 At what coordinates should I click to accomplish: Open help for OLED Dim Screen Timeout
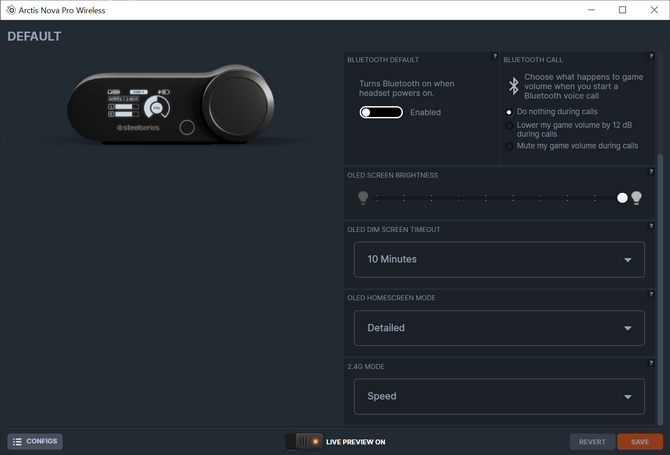651,226
